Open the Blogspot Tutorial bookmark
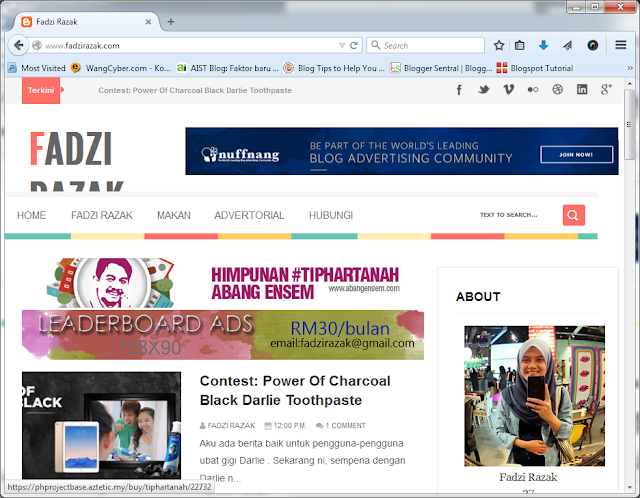 click(x=535, y=68)
